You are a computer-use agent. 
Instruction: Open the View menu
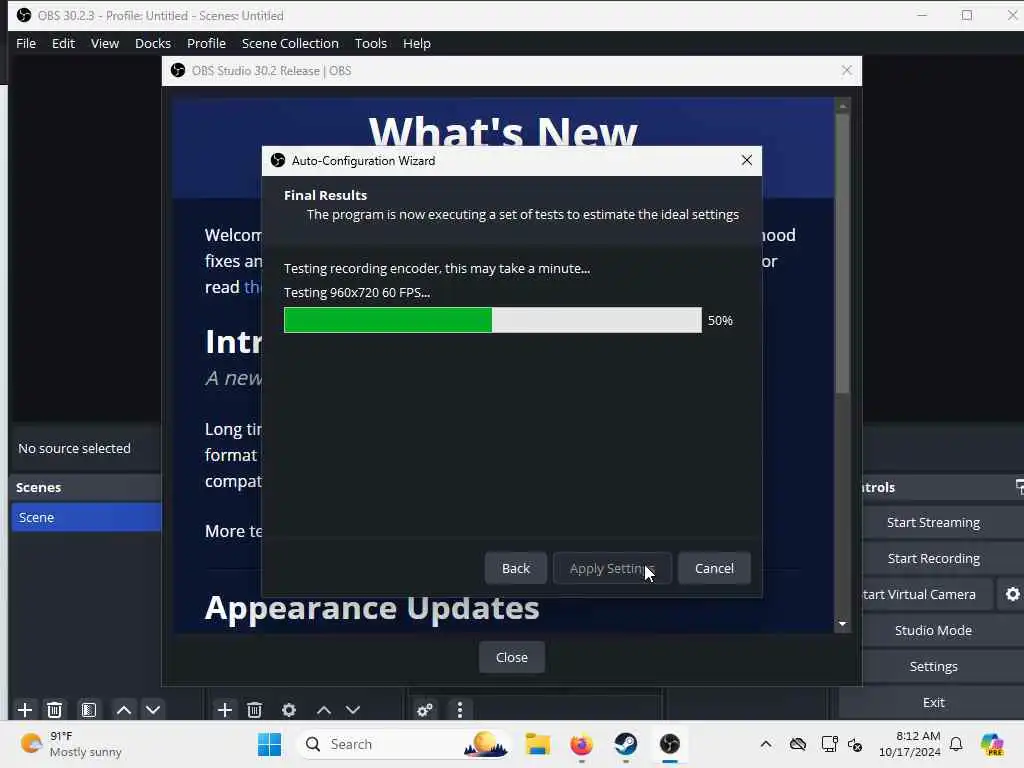[x=104, y=43]
